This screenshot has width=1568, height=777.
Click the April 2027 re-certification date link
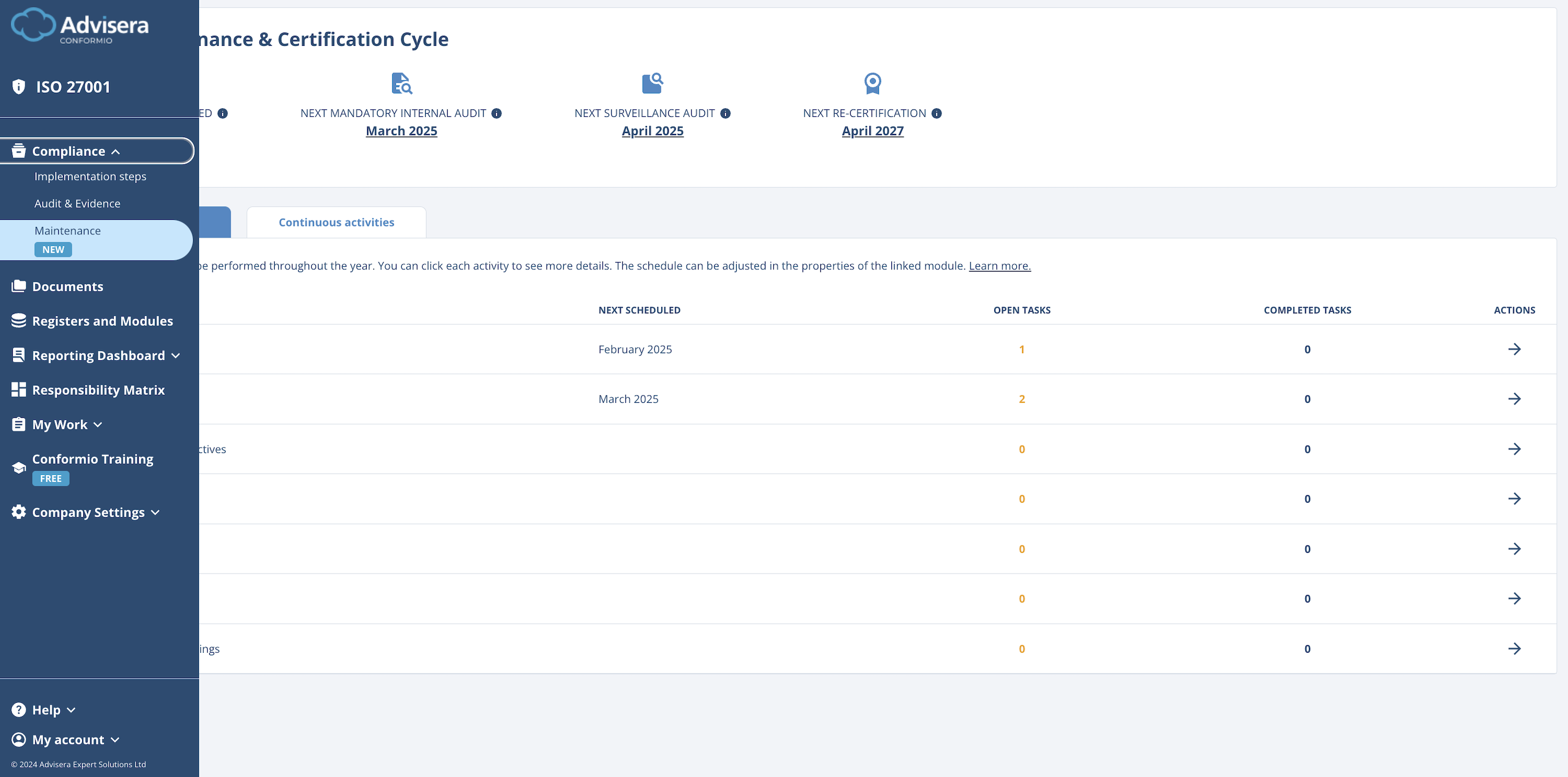click(872, 131)
